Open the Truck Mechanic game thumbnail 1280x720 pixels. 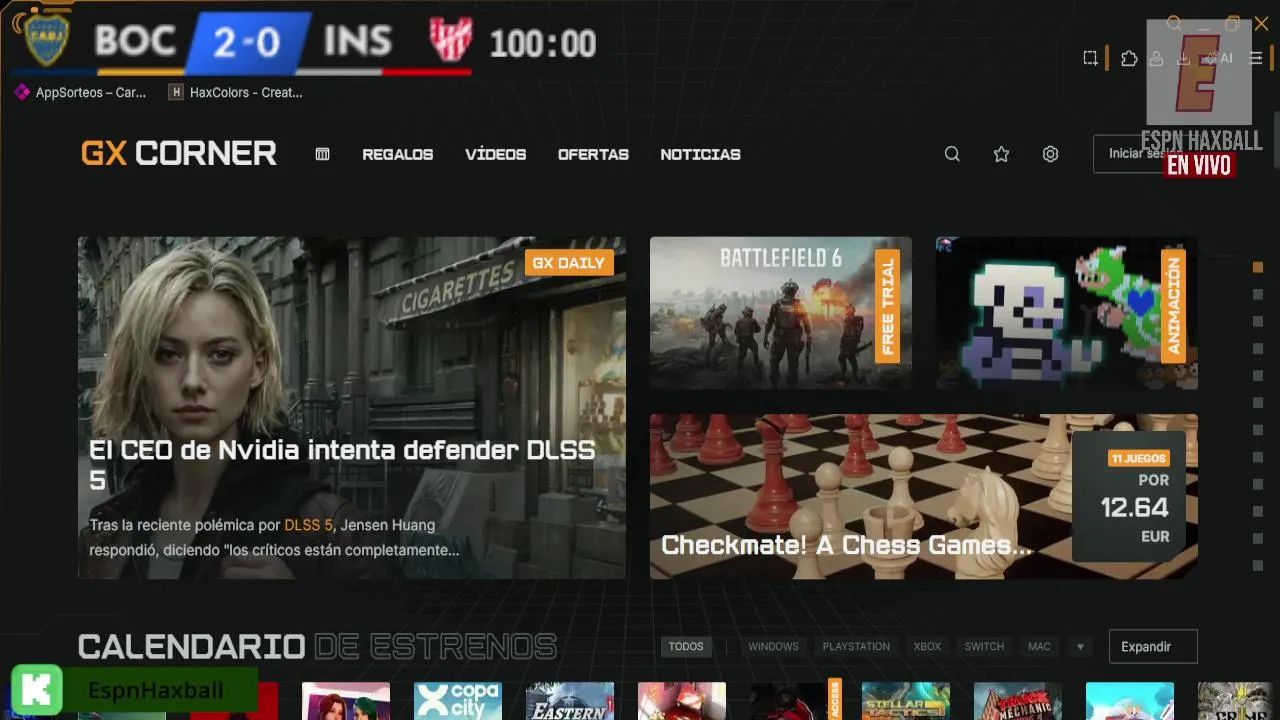tap(1018, 701)
